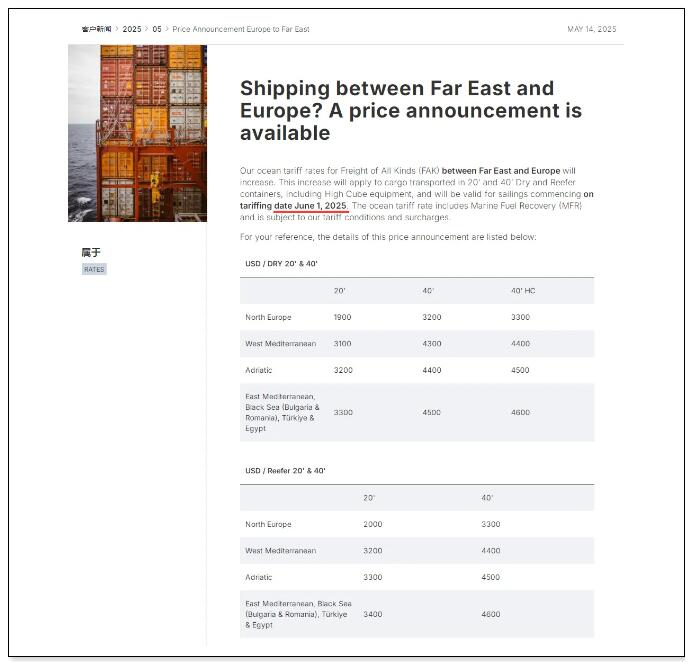Screen dimensions: 688x662
Task: Select Price Announcement Europe to Far East breadcrumb
Action: tap(241, 29)
